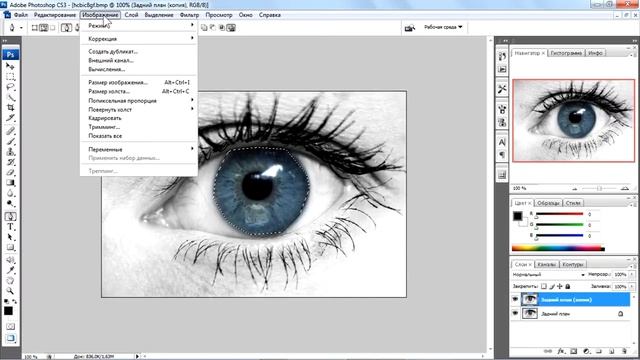The height and width of the screenshot is (360, 640).
Task: Toggle Quick Mask mode
Action: [x=10, y=327]
